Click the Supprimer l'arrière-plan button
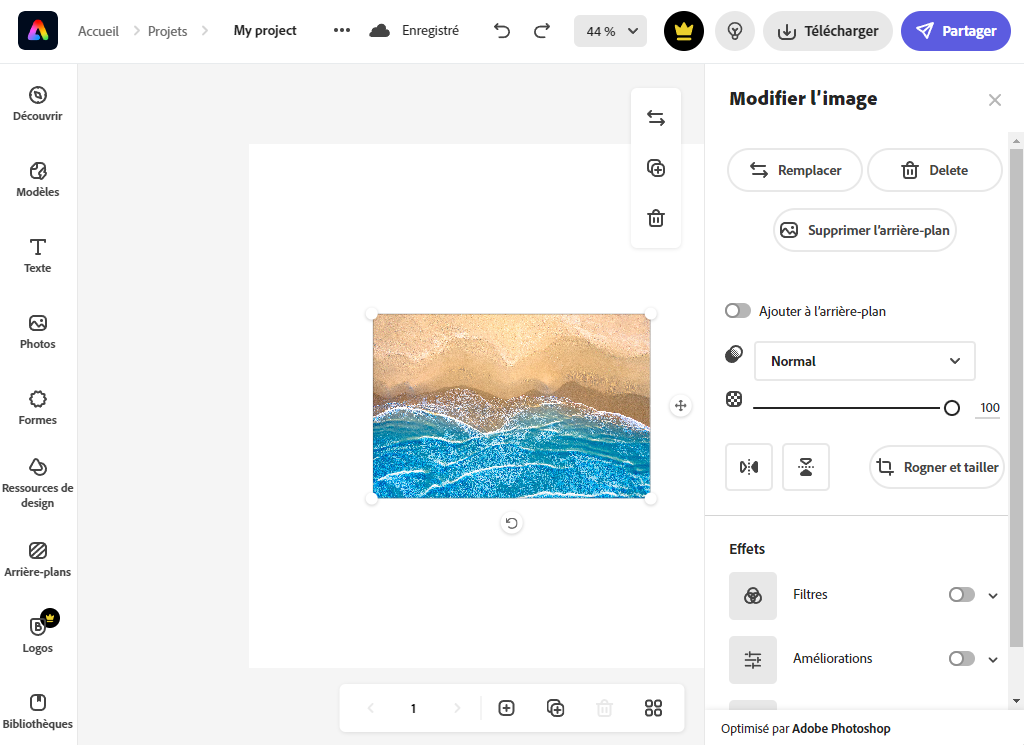This screenshot has height=745, width=1024. point(865,230)
